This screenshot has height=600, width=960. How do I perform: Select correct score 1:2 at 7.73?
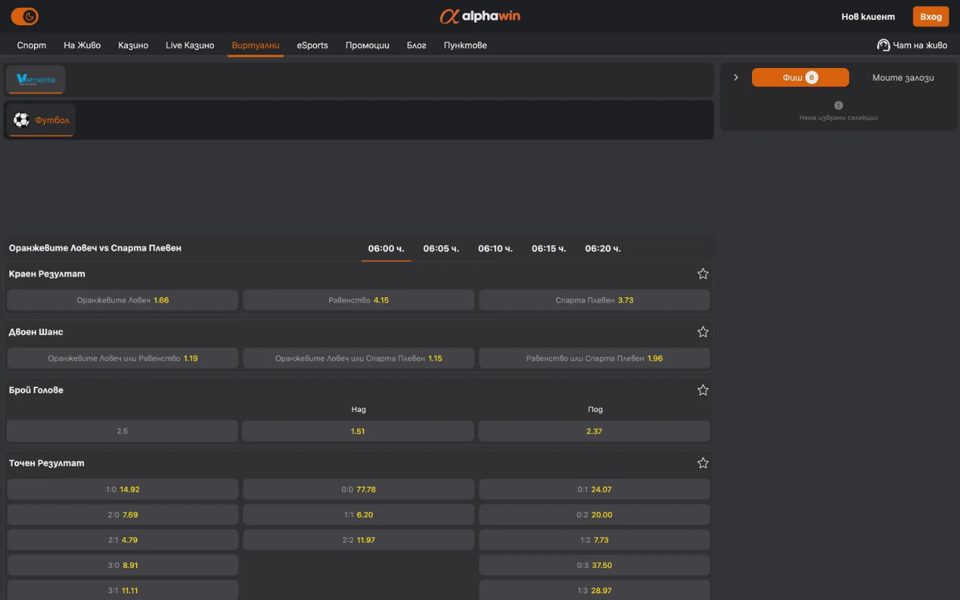coord(594,540)
